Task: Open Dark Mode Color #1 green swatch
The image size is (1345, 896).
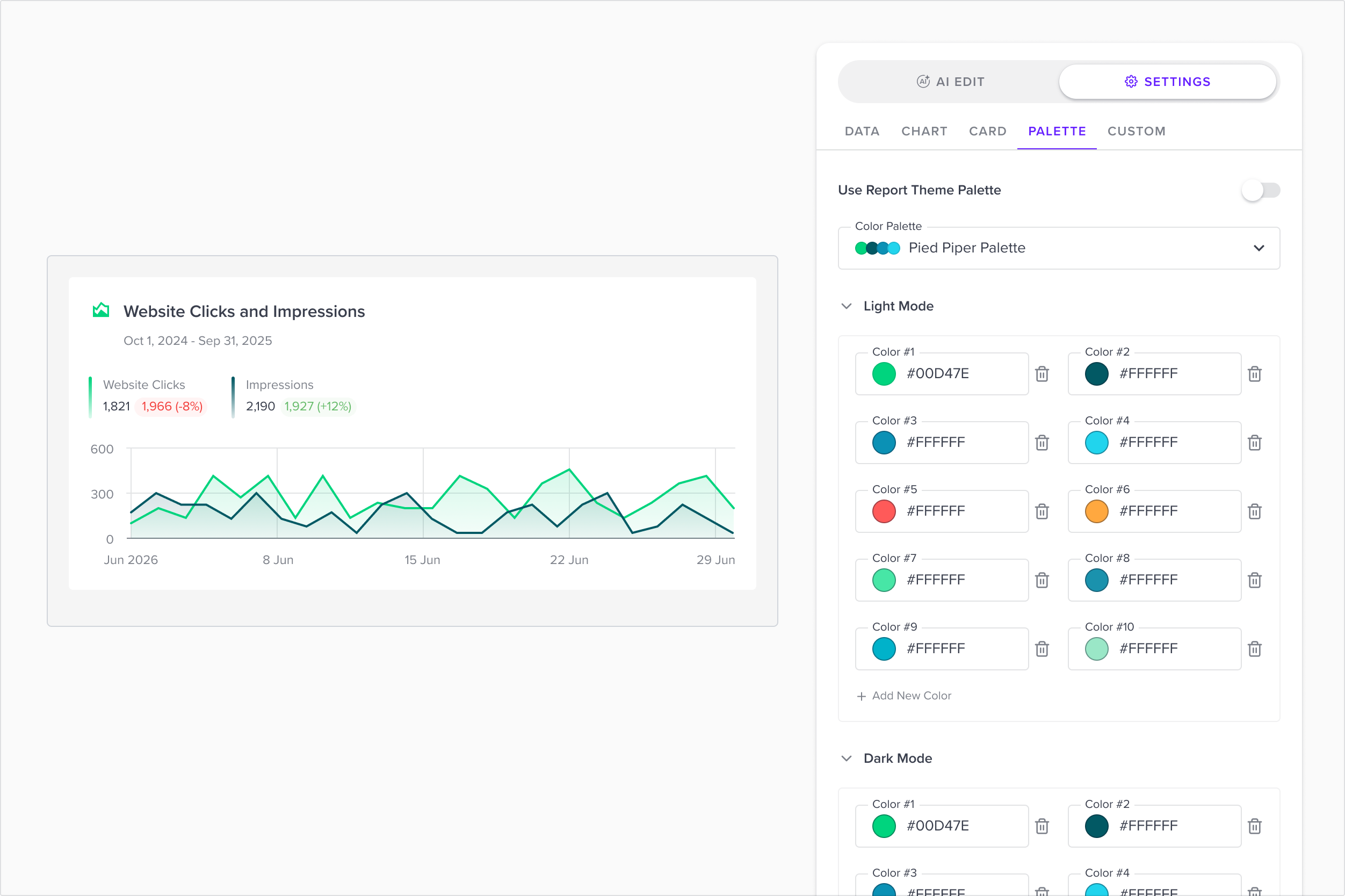Action: pyautogui.click(x=884, y=826)
